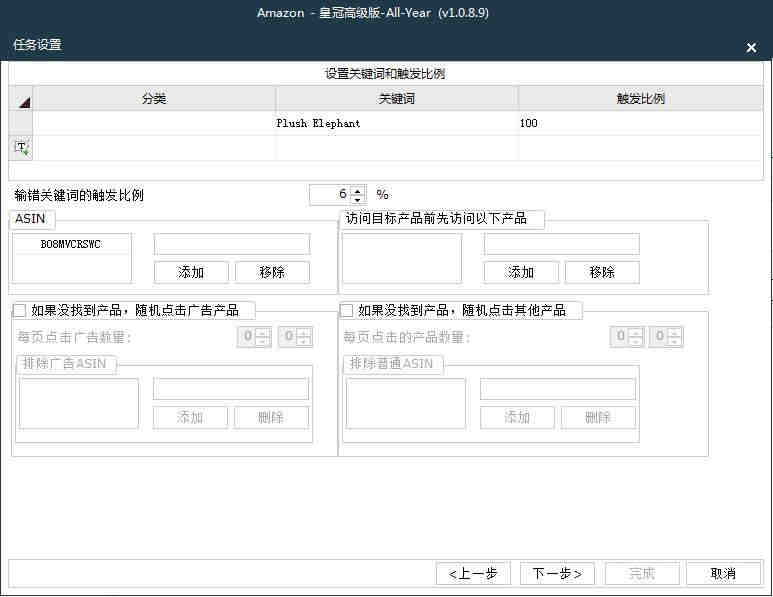The height and width of the screenshot is (597, 773).
Task: Click ASIN entry text field
Action: [232, 244]
